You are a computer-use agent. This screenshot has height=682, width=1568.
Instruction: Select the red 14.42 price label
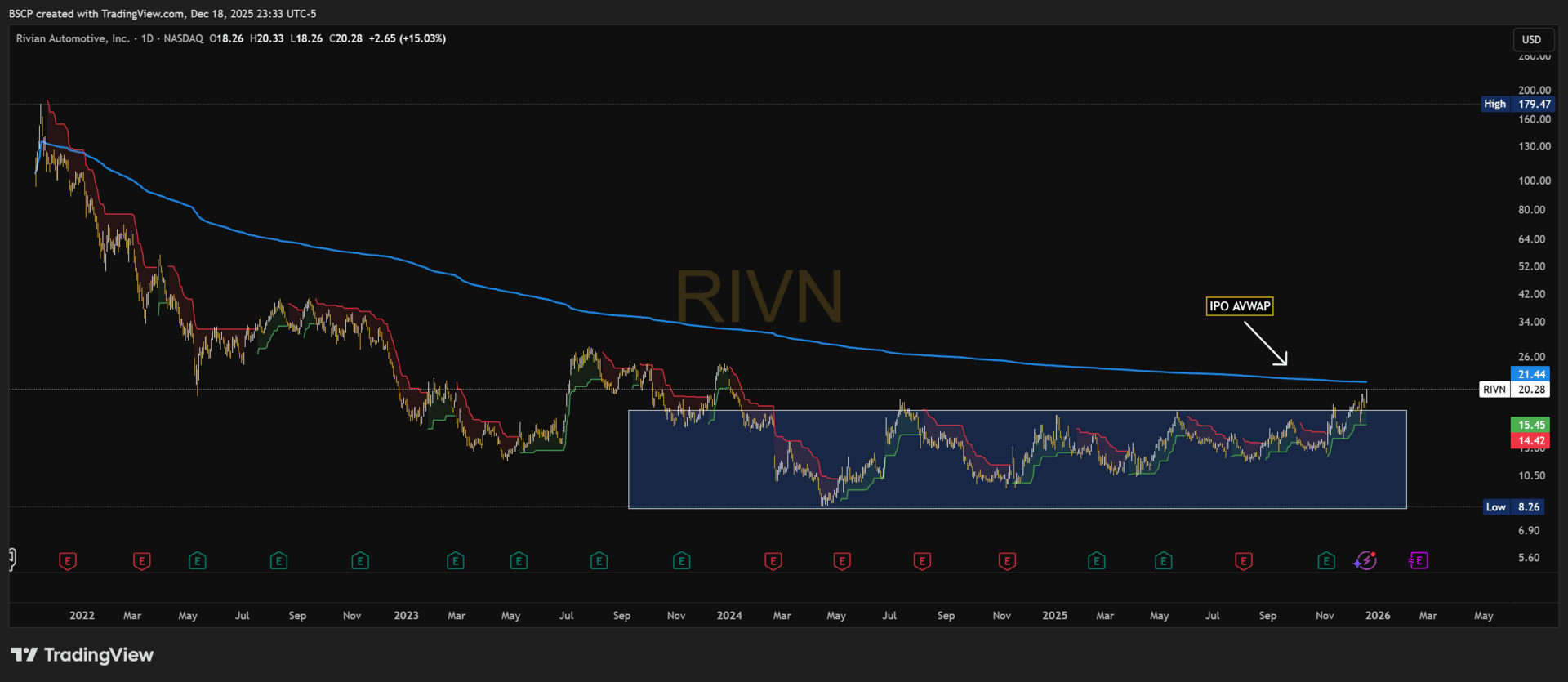1531,441
